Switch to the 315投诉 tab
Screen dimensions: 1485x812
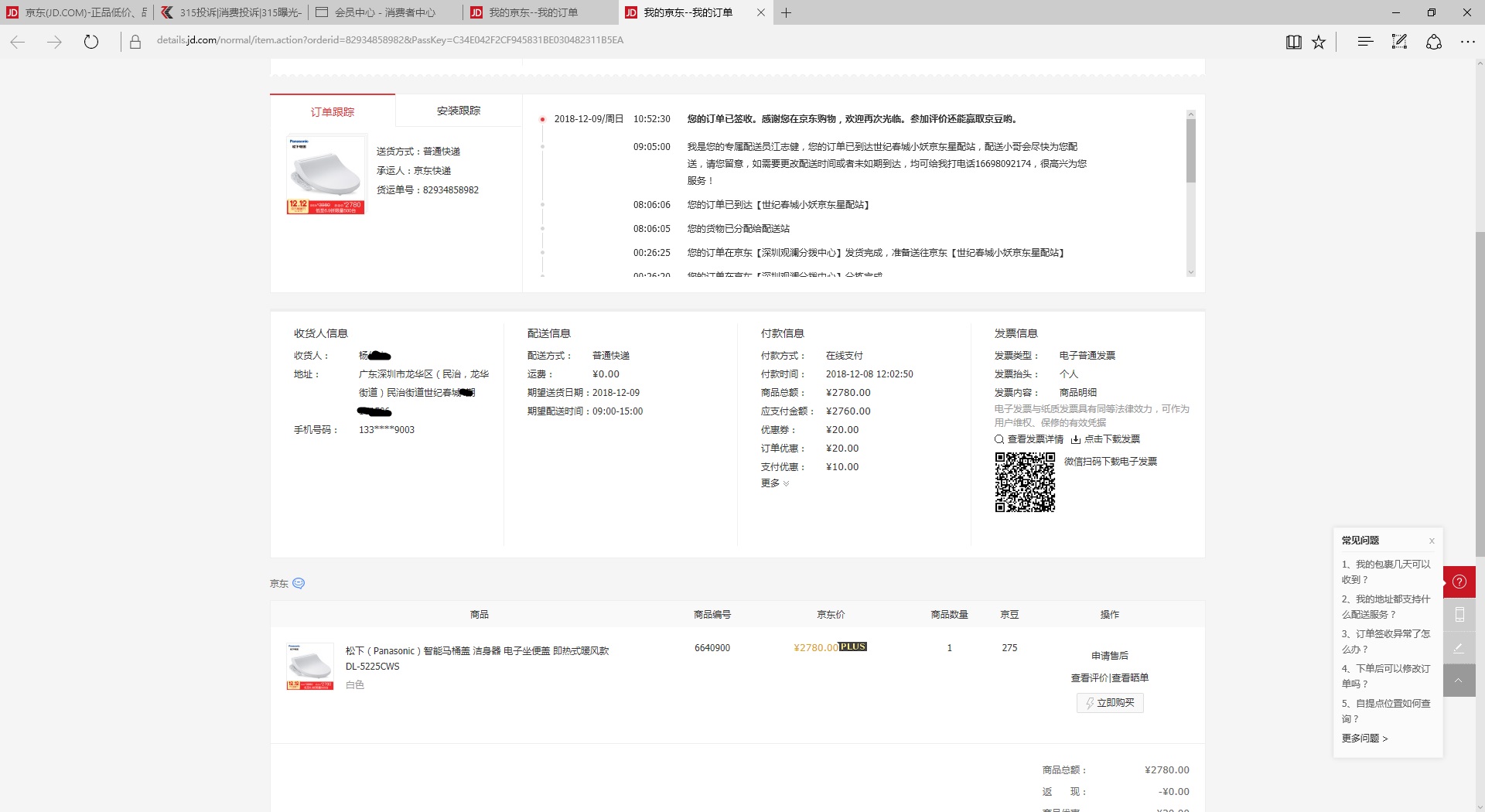pos(231,12)
